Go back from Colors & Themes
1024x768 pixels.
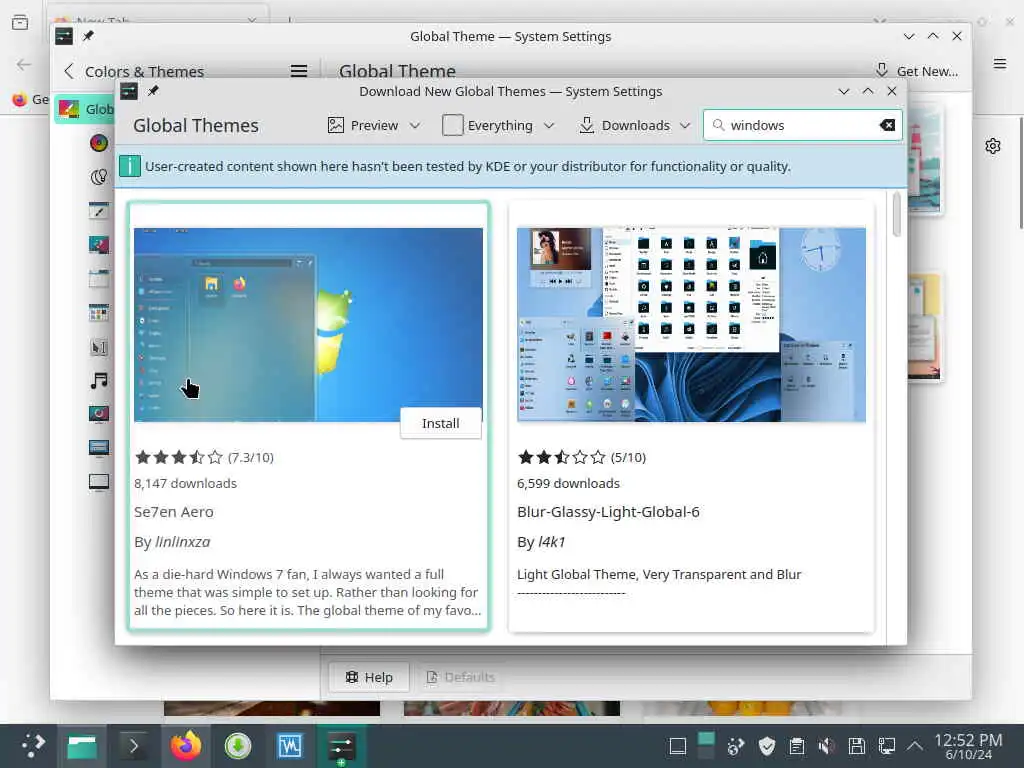69,71
